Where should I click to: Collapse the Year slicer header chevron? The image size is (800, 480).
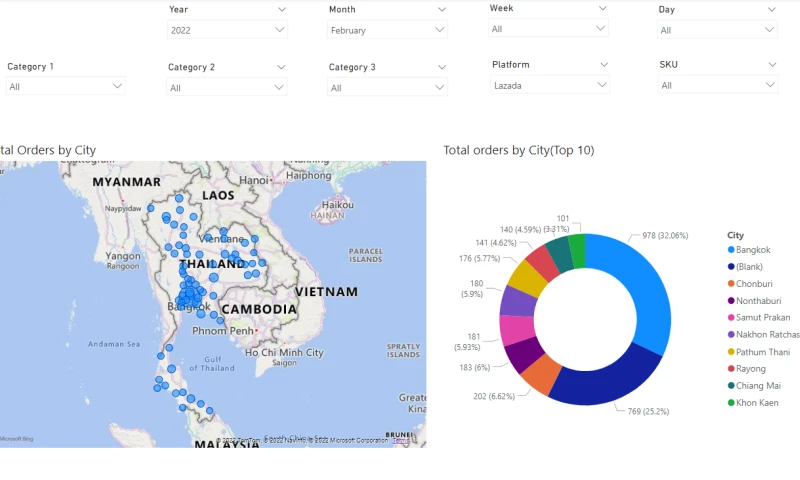click(x=282, y=10)
